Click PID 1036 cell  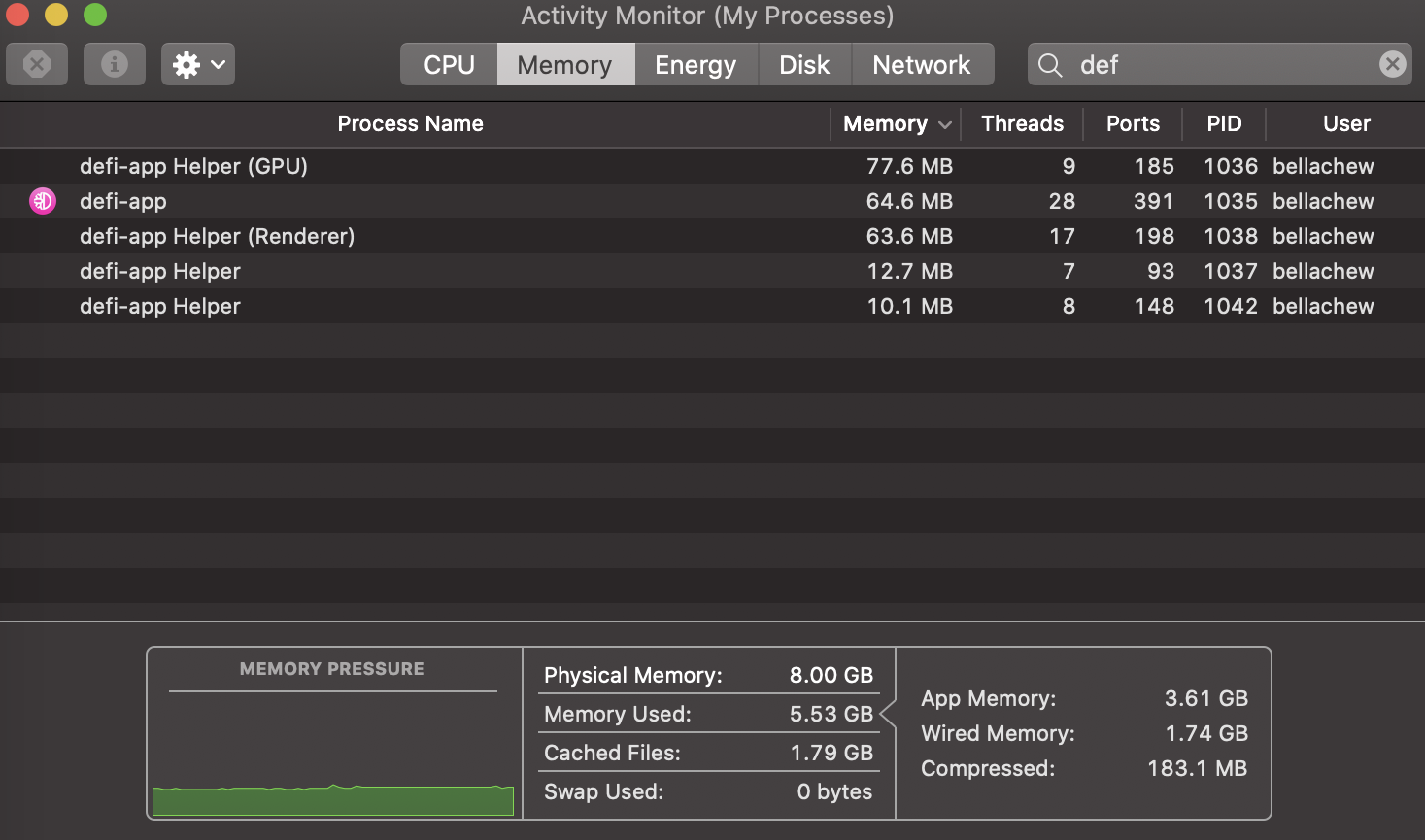(x=1231, y=166)
